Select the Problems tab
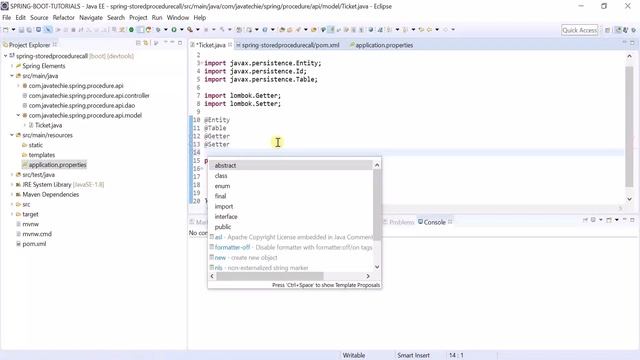 [x=398, y=222]
